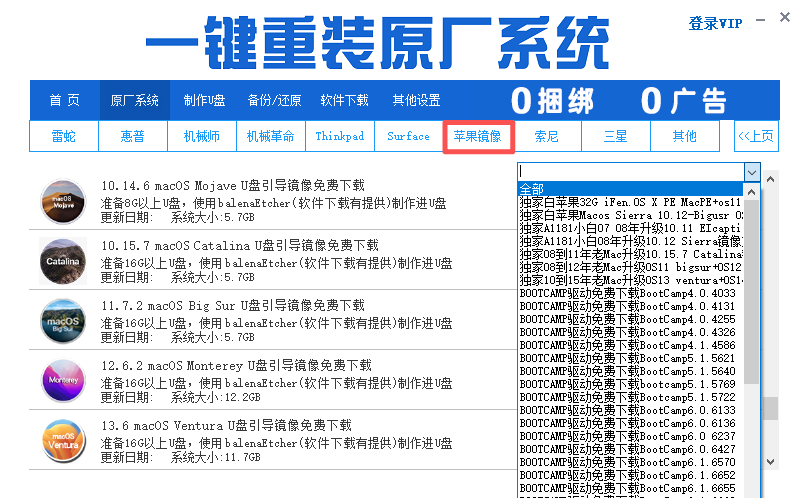Choose the 雷蛇 brand button
This screenshot has height=498, width=808.
click(64, 136)
